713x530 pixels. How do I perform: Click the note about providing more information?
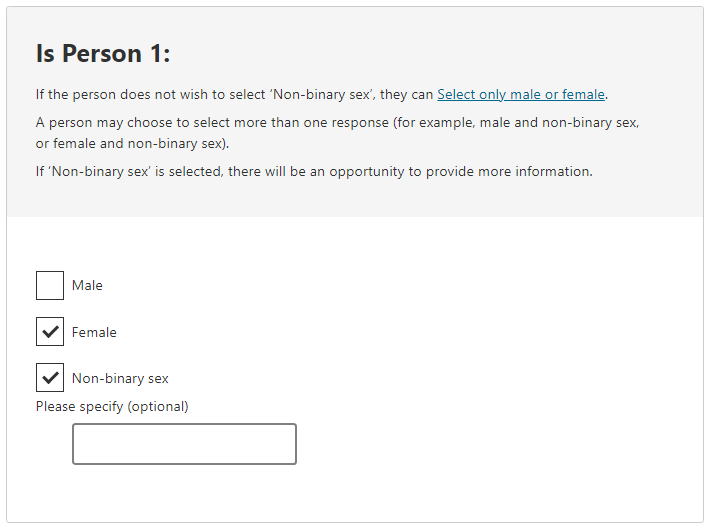pyautogui.click(x=314, y=171)
